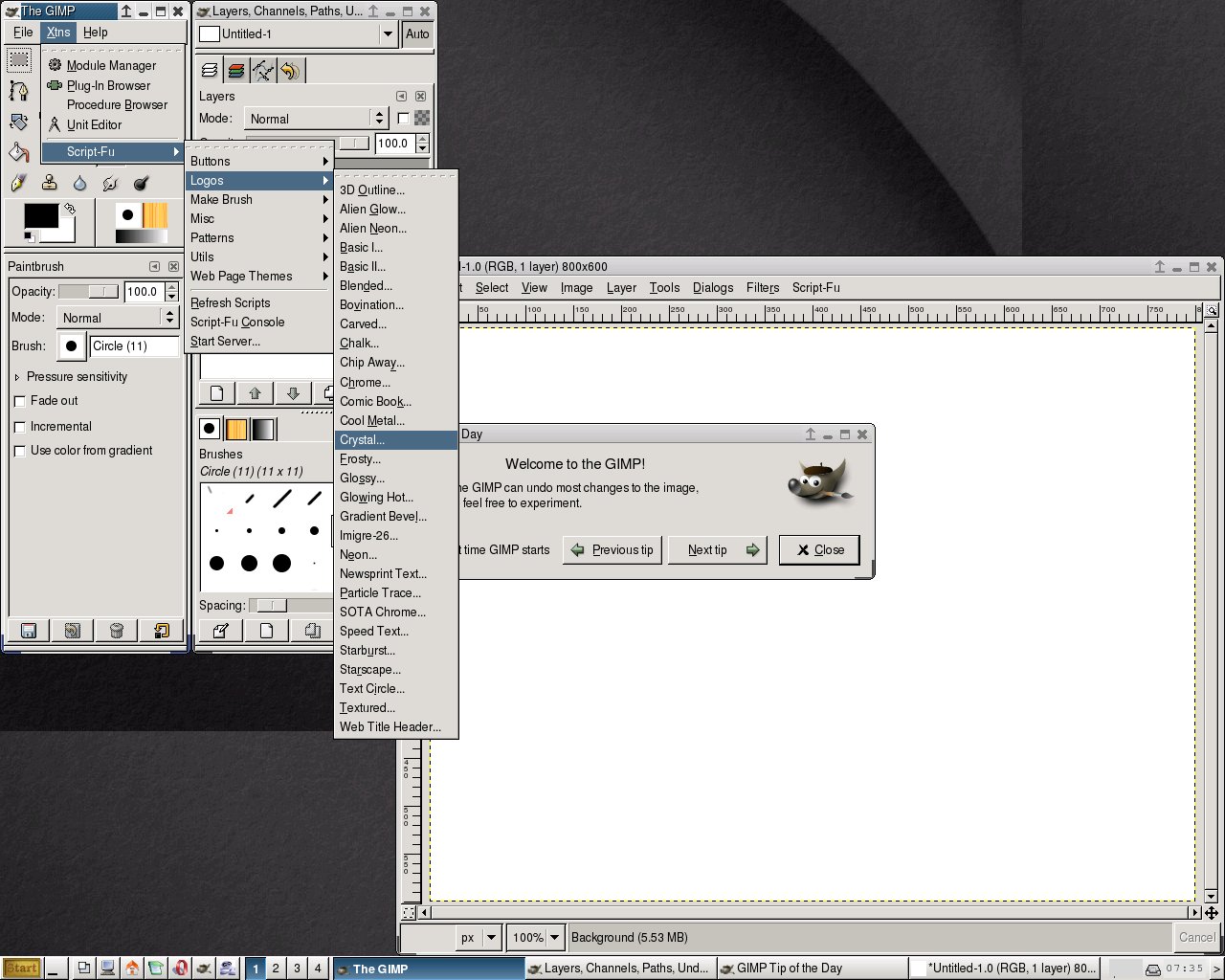This screenshot has width=1225, height=980.
Task: Open the Layers tab menu arrow
Action: 402,96
